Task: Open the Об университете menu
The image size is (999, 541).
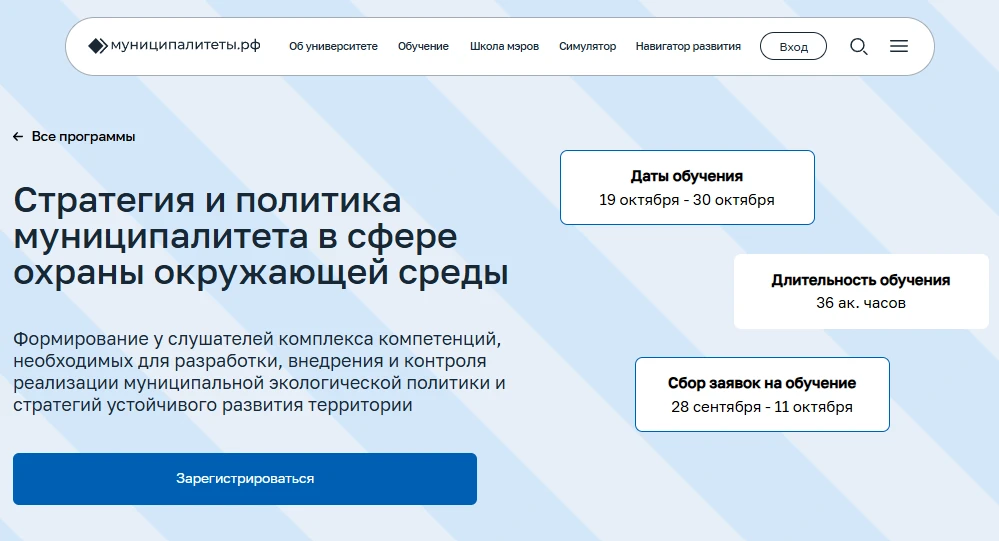Action: (x=333, y=47)
